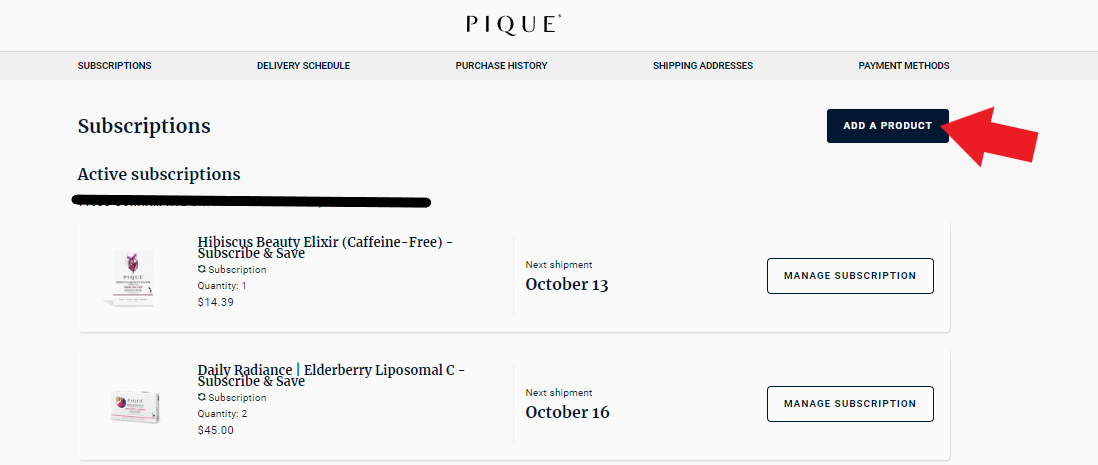Select the Payment Methods tab
Image resolution: width=1098 pixels, height=465 pixels.
pos(904,66)
